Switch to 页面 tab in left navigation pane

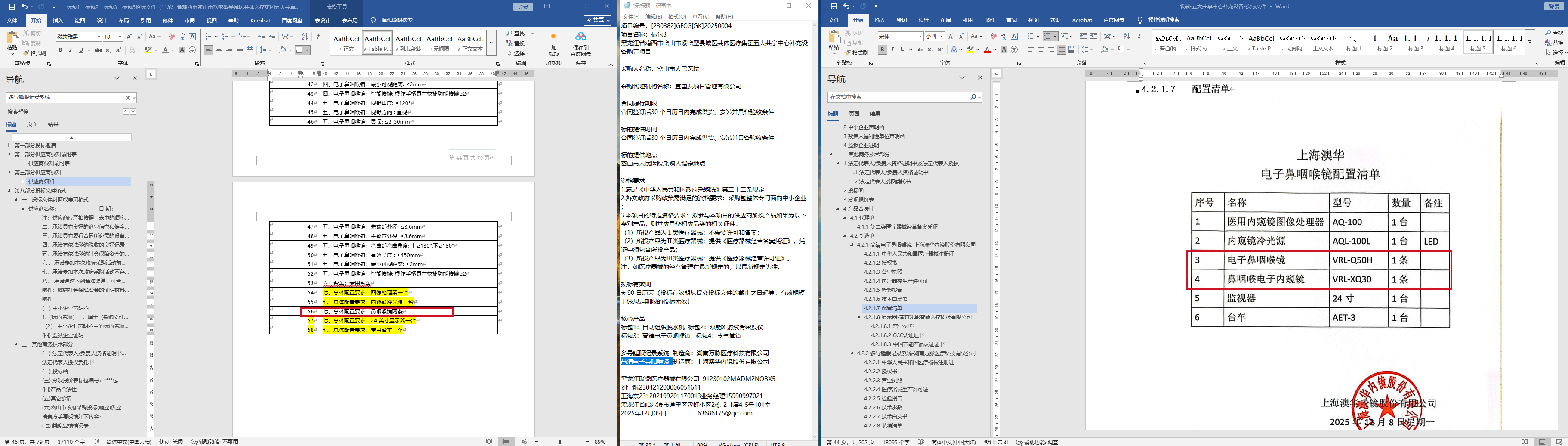click(32, 124)
